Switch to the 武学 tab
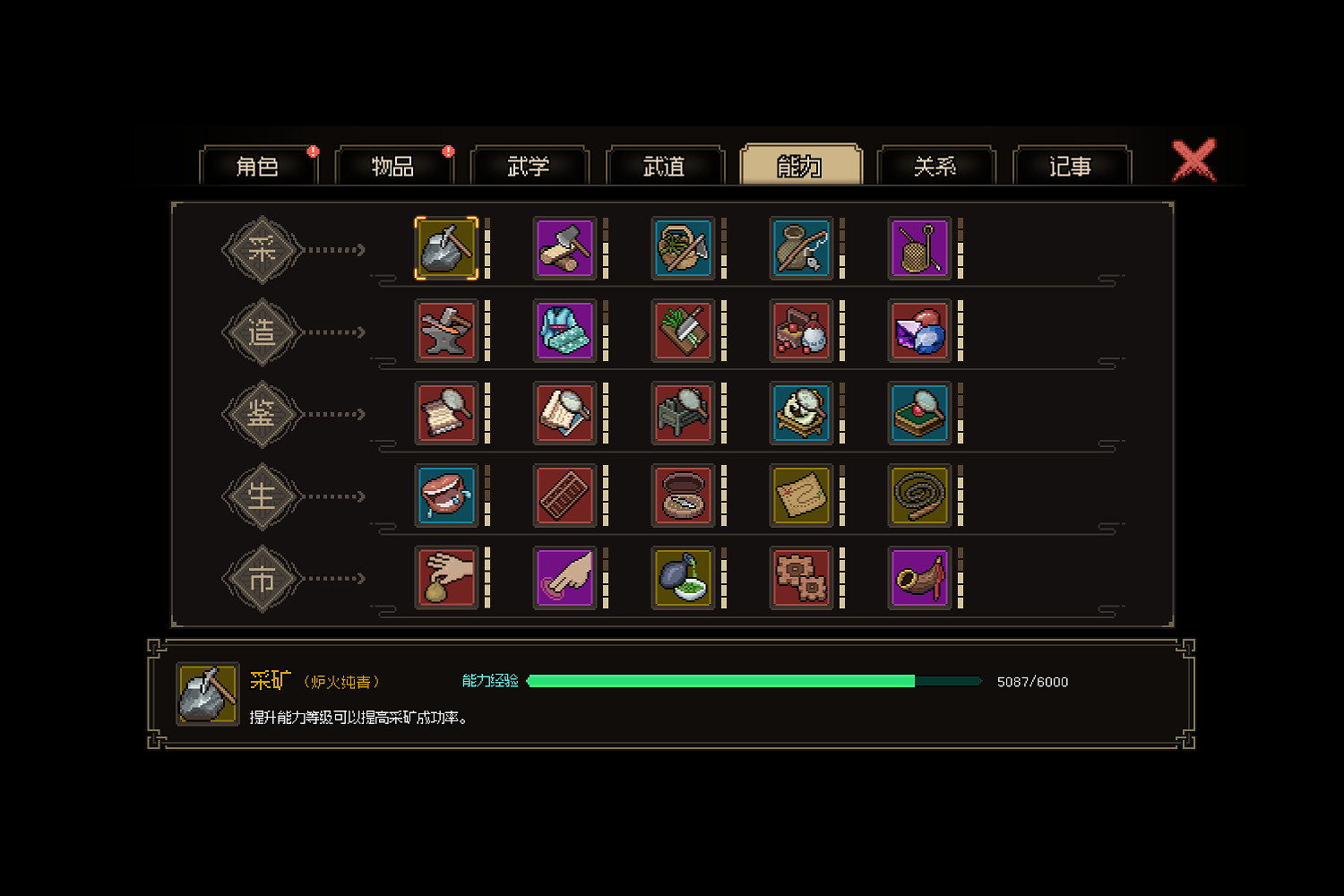The height and width of the screenshot is (896, 1344). 529,166
